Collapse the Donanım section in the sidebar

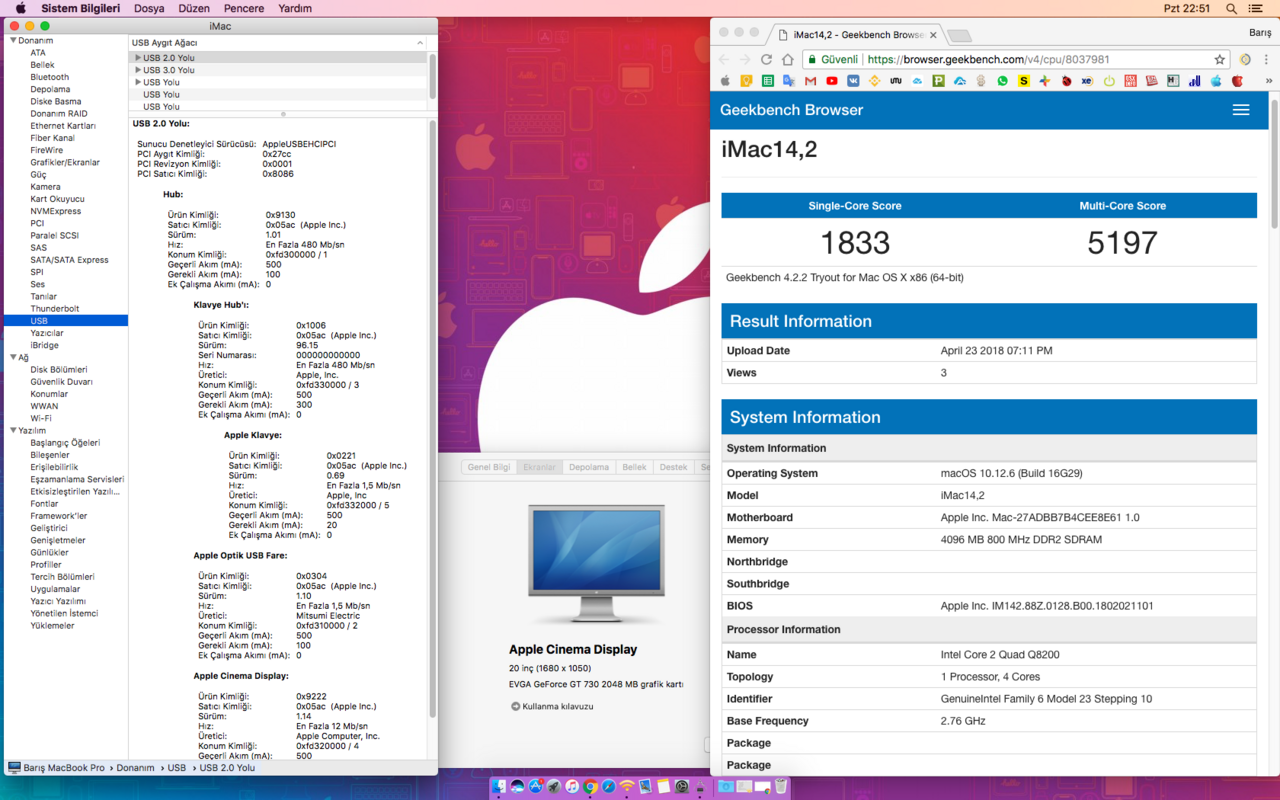pyautogui.click(x=13, y=40)
